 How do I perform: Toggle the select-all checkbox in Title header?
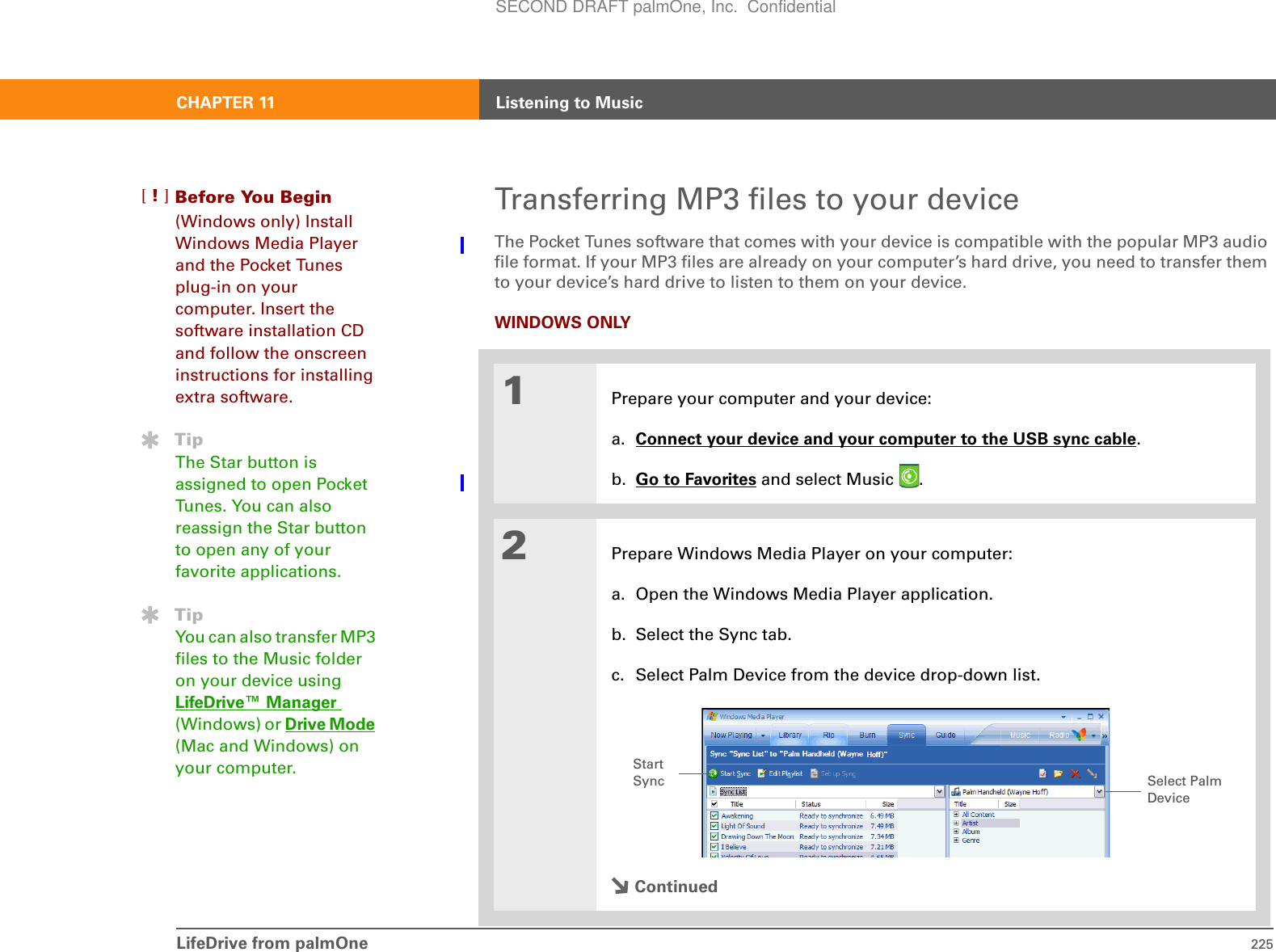714,804
